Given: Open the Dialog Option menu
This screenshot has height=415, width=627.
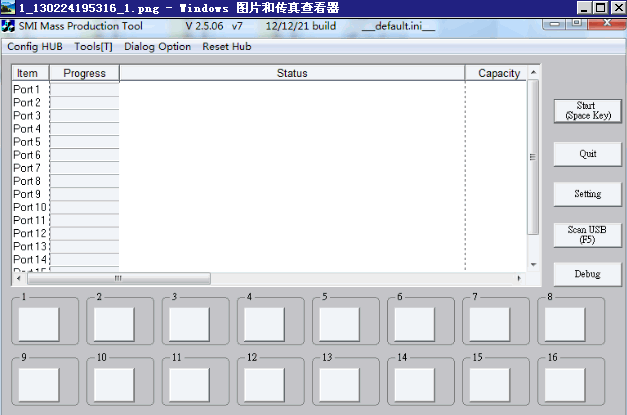Looking at the screenshot, I should pos(157,46).
